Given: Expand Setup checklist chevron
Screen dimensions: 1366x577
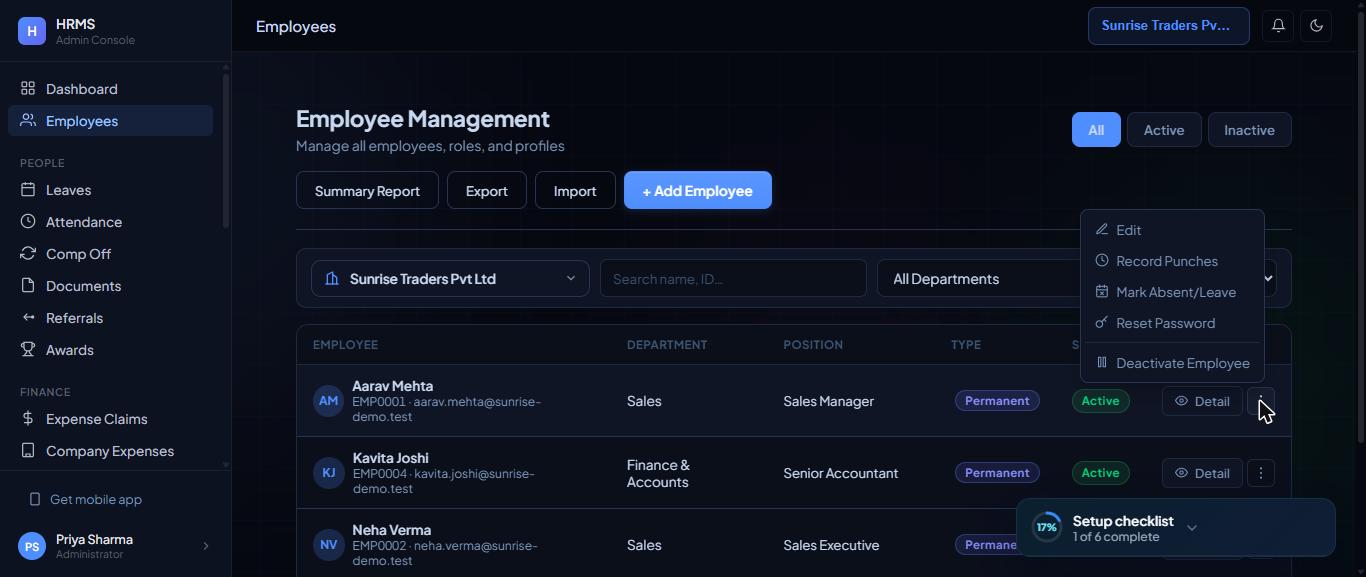Looking at the screenshot, I should pos(1191,528).
